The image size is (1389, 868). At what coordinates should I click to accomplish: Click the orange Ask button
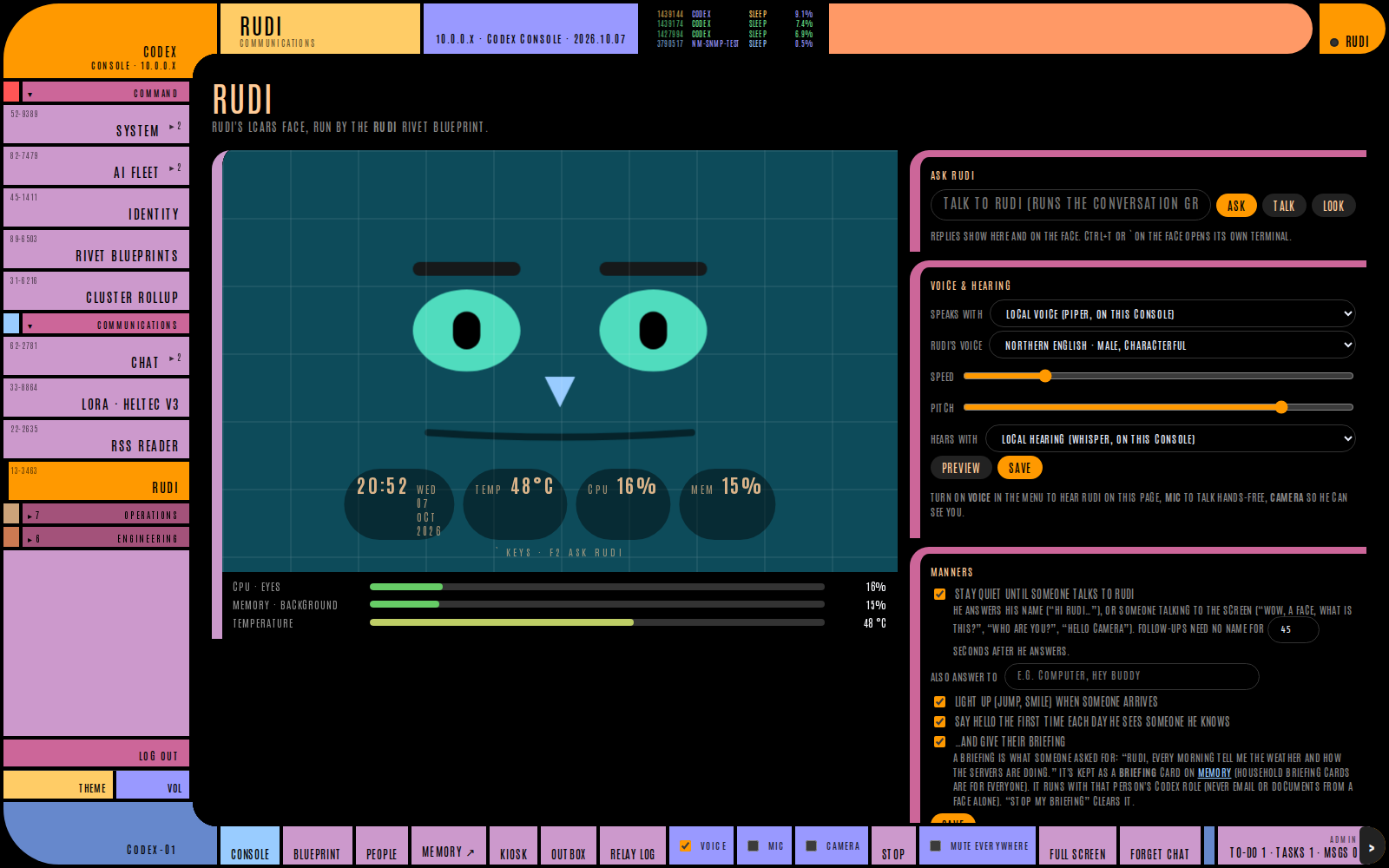tap(1236, 206)
